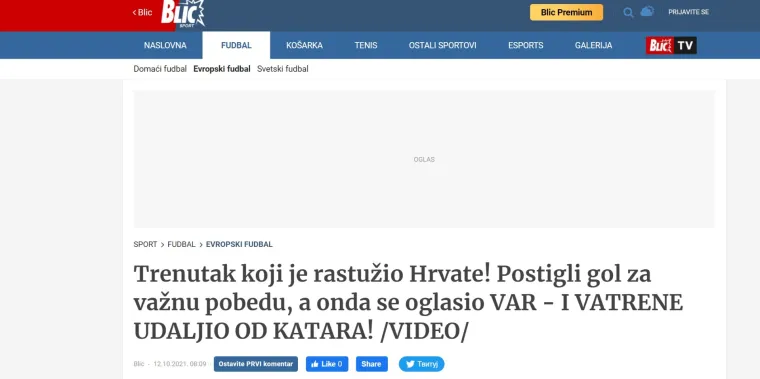Like the article on Facebook
This screenshot has height=379, width=760.
tap(327, 364)
